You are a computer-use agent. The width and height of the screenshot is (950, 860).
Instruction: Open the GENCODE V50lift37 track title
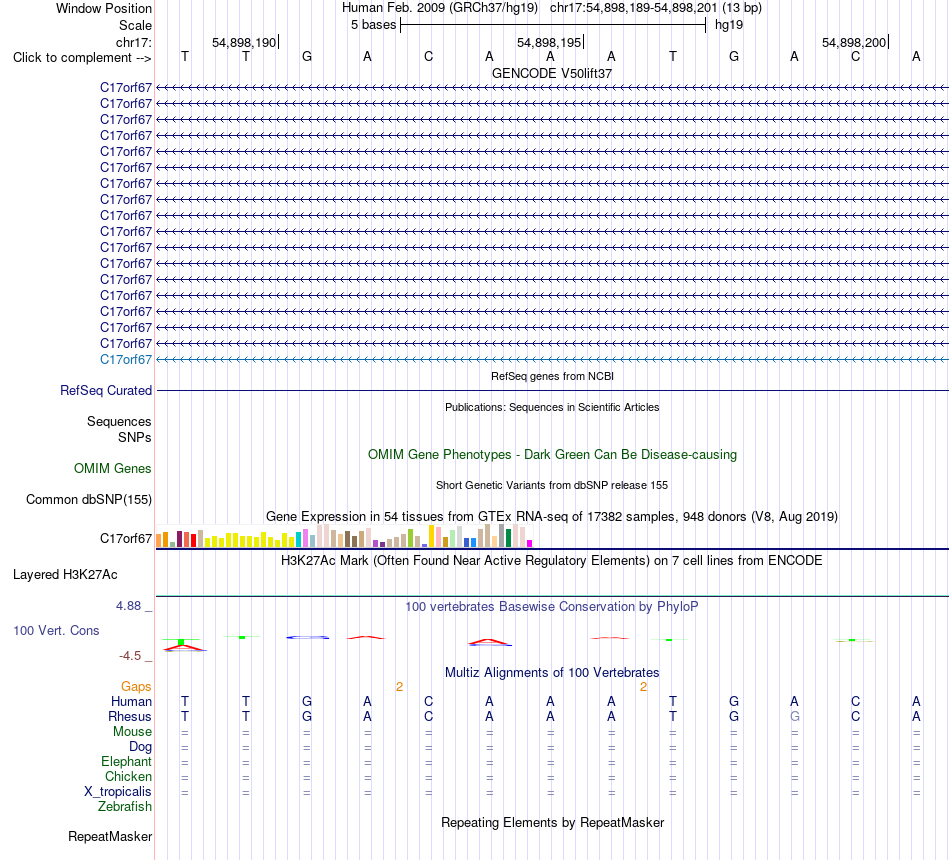pos(552,73)
